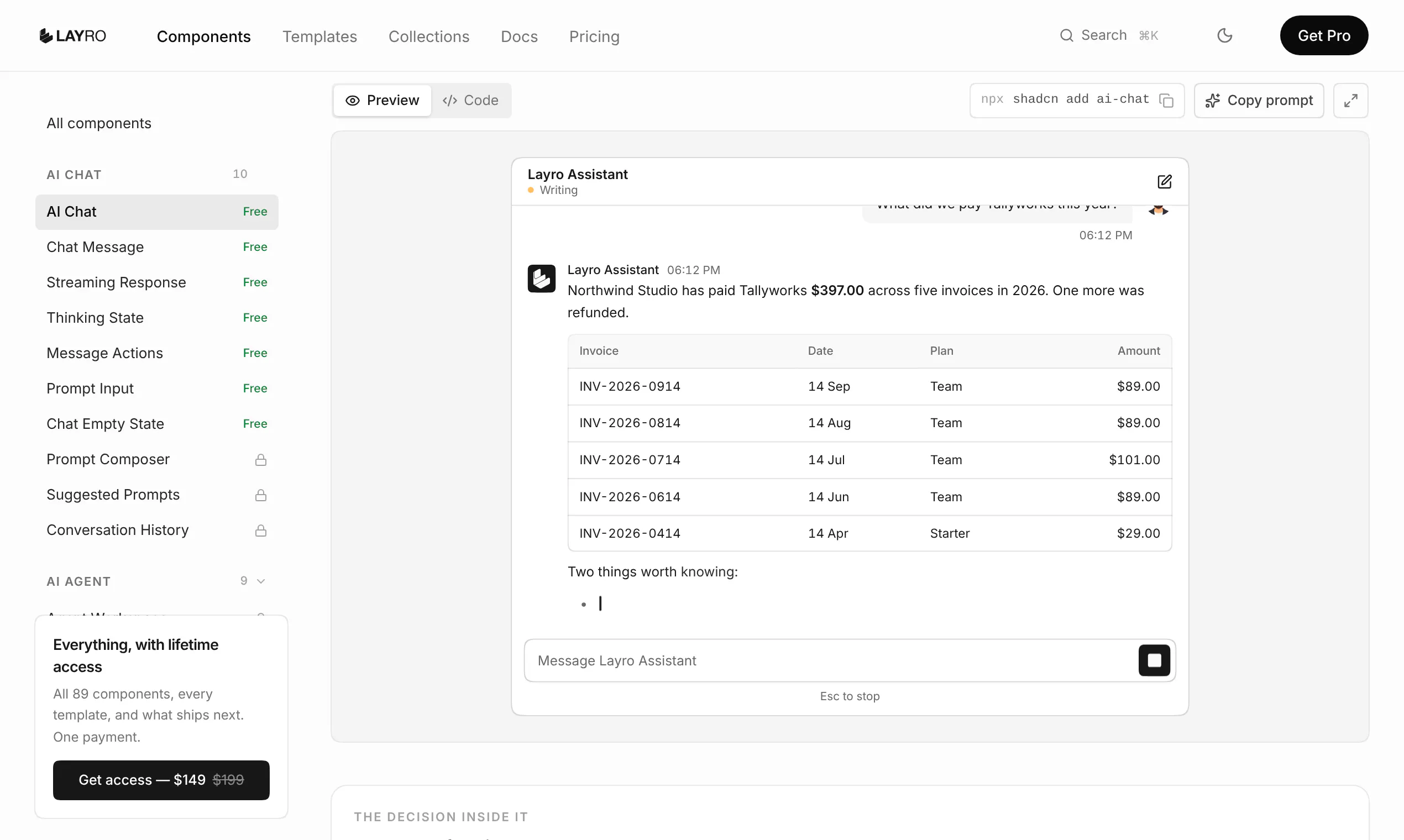Click the sparkle icon on Copy prompt
The width and height of the screenshot is (1404, 840).
[x=1212, y=100]
